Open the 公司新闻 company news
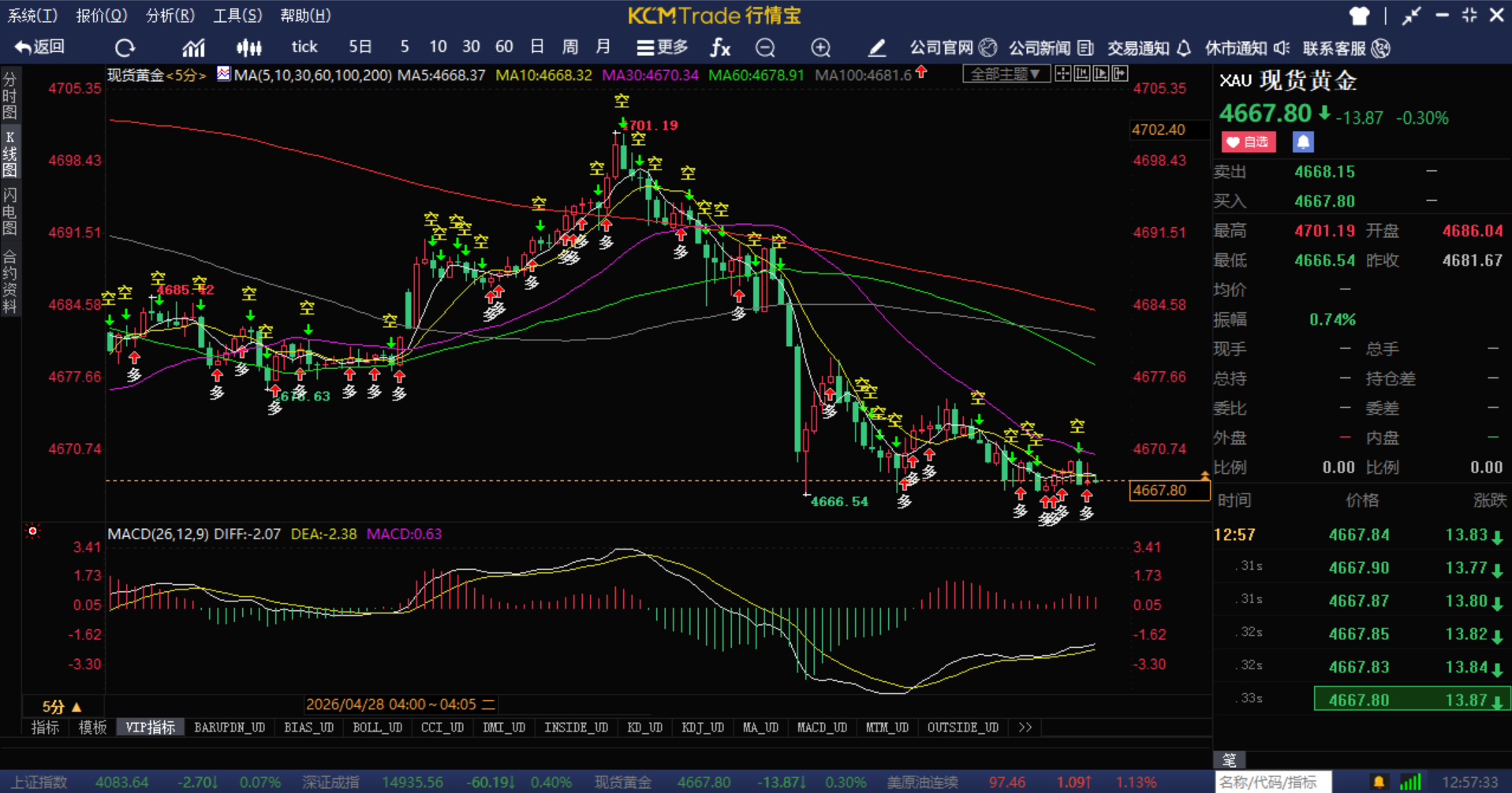 pyautogui.click(x=1051, y=48)
